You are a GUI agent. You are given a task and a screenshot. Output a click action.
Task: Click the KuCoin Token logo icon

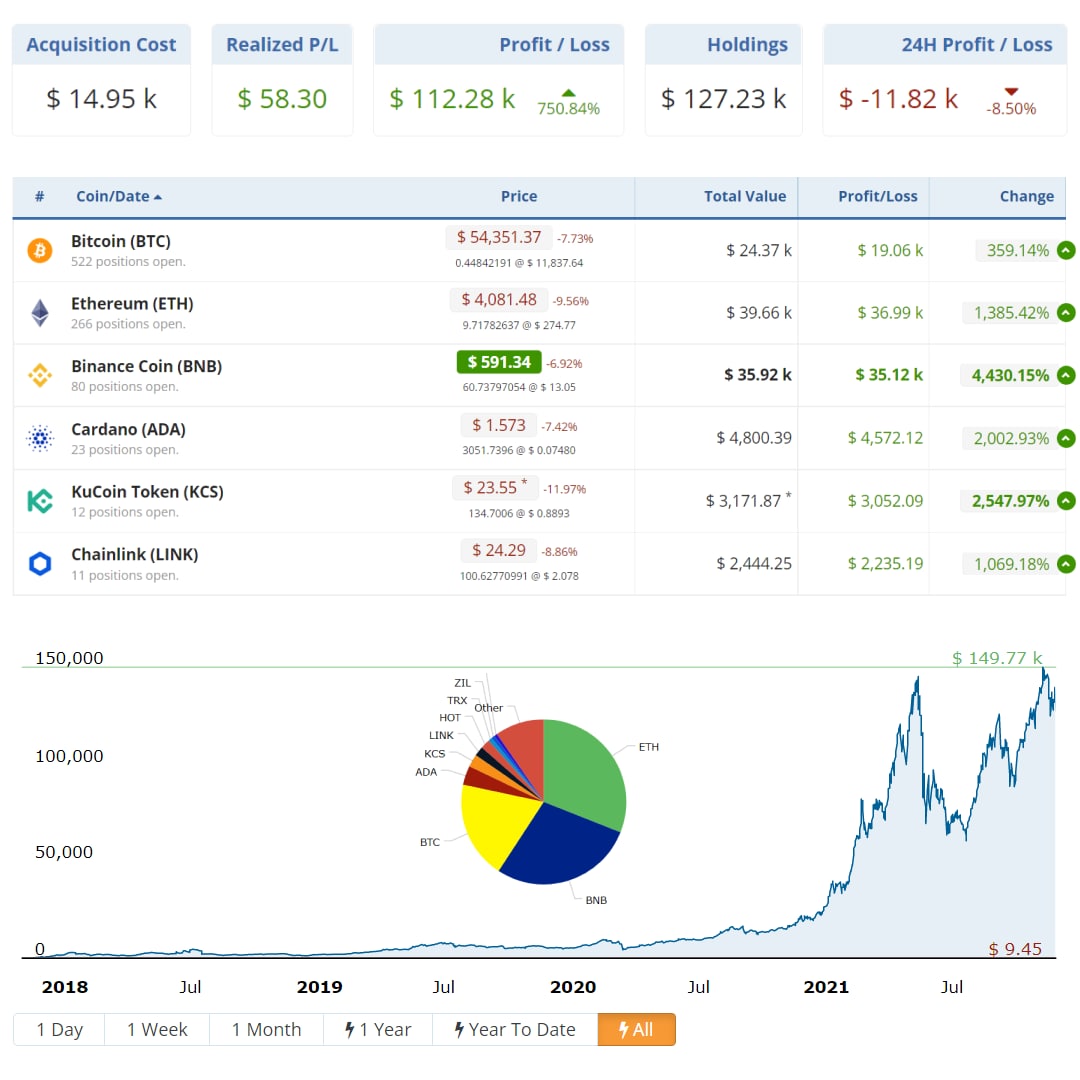pos(39,501)
